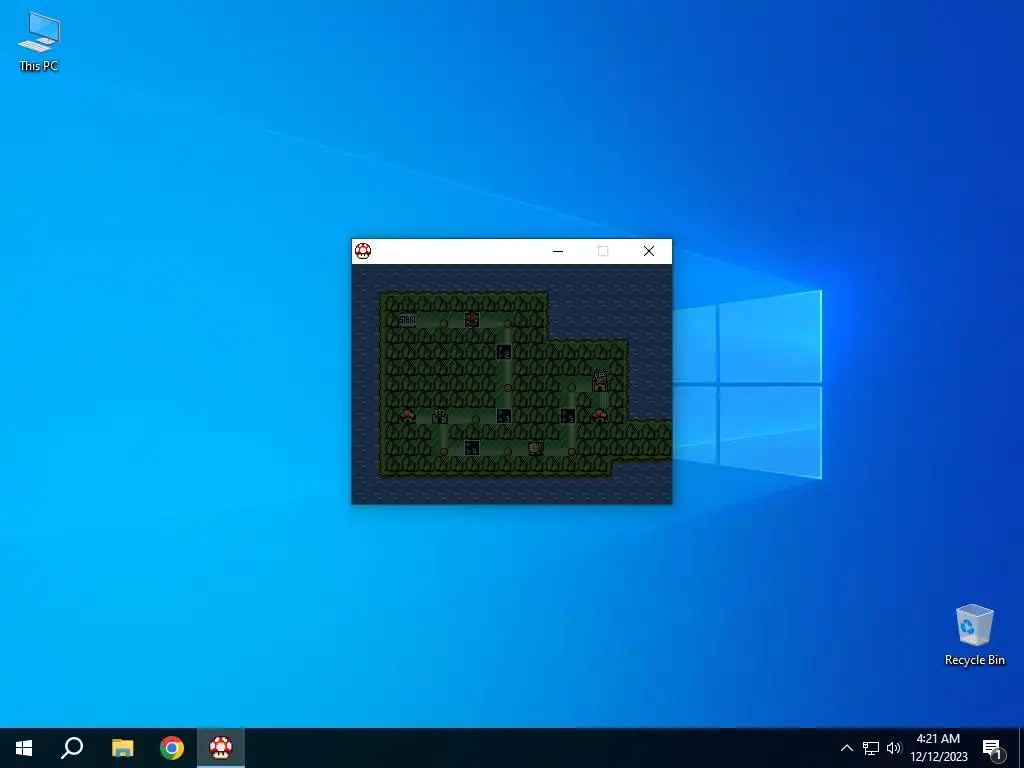Open the This PC desktop icon
Viewport: 1024px width, 768px height.
pyautogui.click(x=39, y=42)
